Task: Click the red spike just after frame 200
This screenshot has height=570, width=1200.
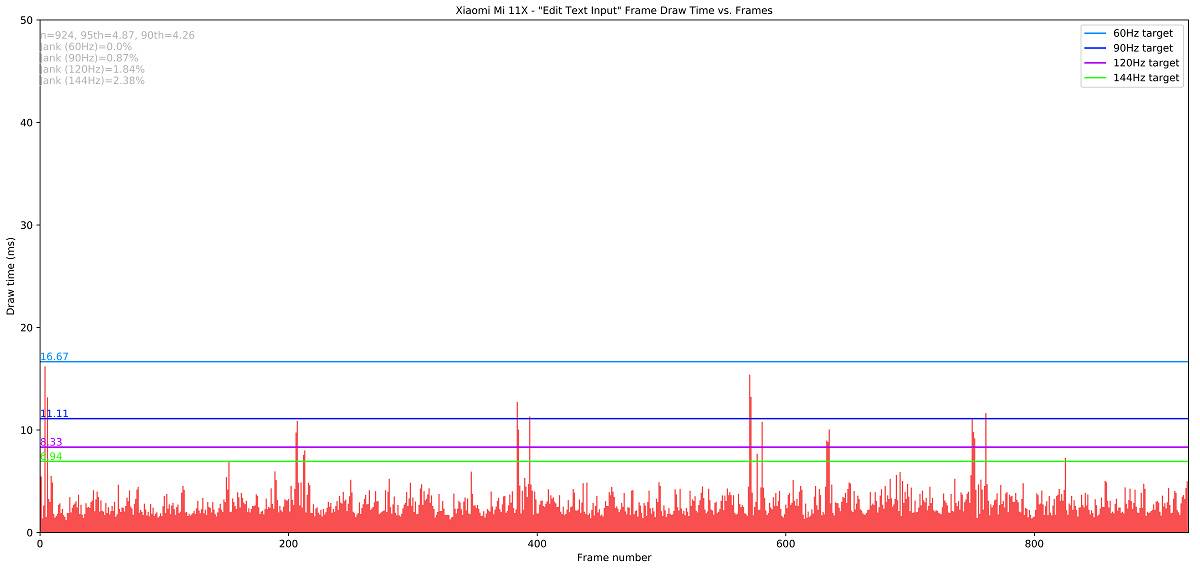Action: tap(297, 477)
